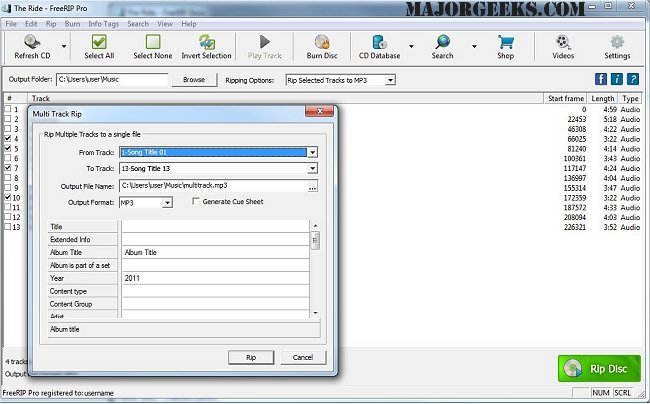Image resolution: width=650 pixels, height=404 pixels.
Task: Click the Search globe icon
Action: (x=442, y=42)
